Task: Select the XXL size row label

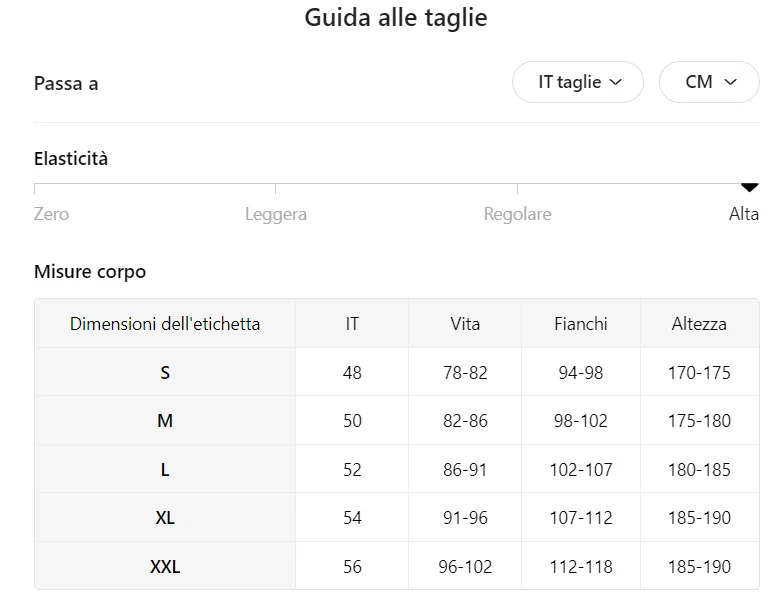Action: [165, 567]
